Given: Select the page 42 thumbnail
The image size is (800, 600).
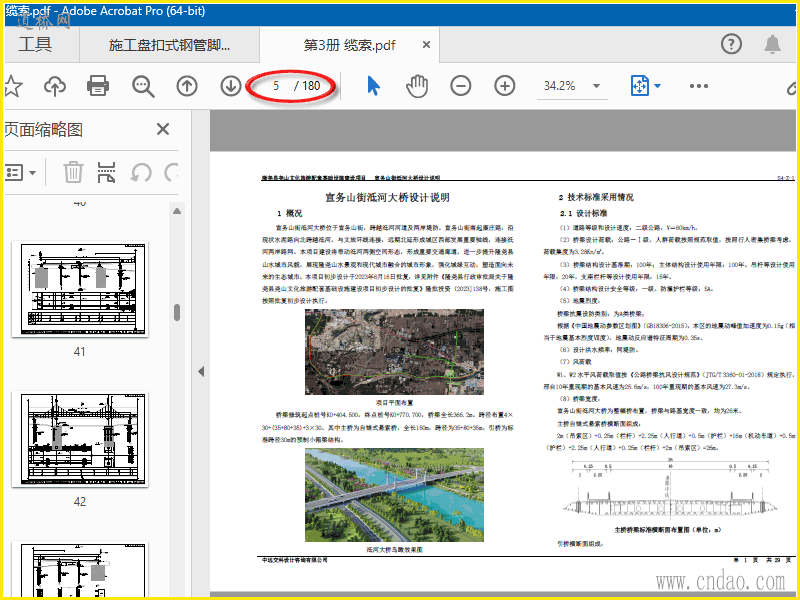Looking at the screenshot, I should tap(79, 437).
